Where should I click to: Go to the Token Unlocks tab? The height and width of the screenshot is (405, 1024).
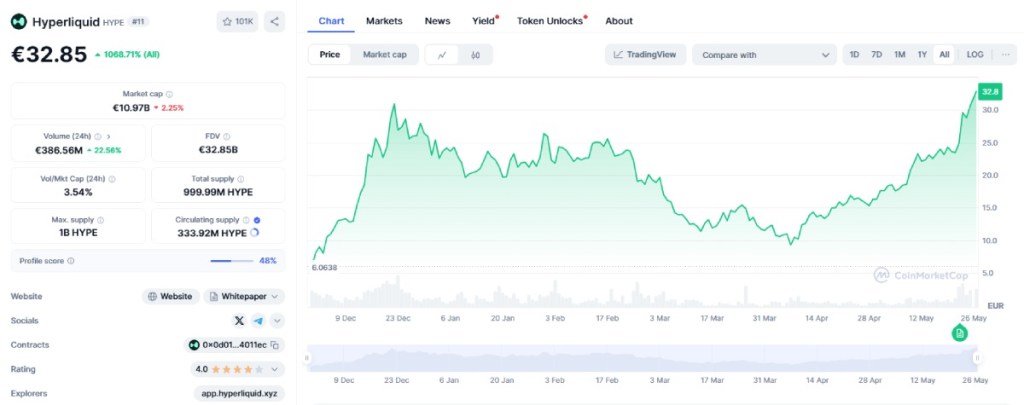(550, 21)
